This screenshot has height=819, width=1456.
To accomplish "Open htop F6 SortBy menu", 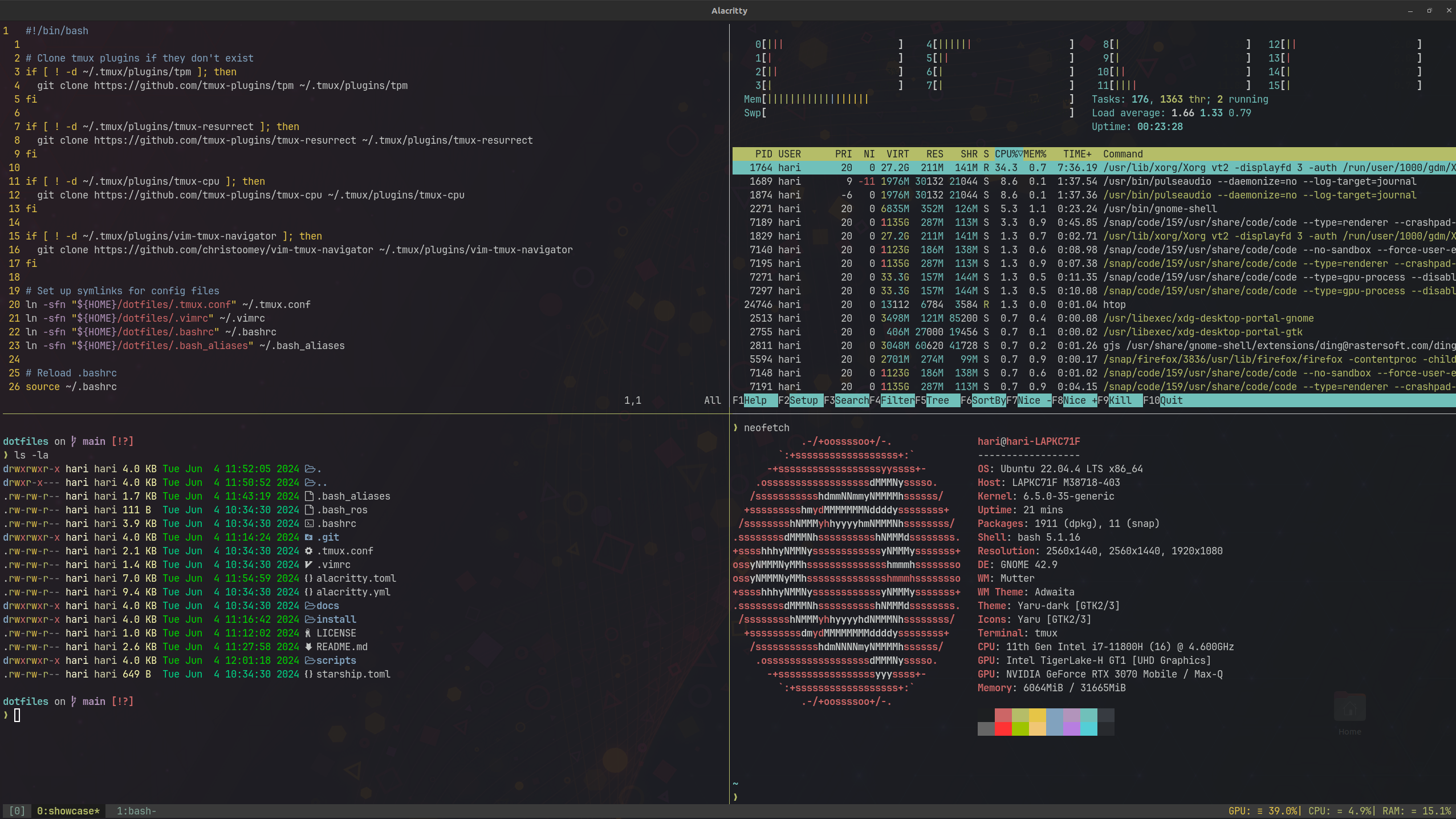I will 983,400.
